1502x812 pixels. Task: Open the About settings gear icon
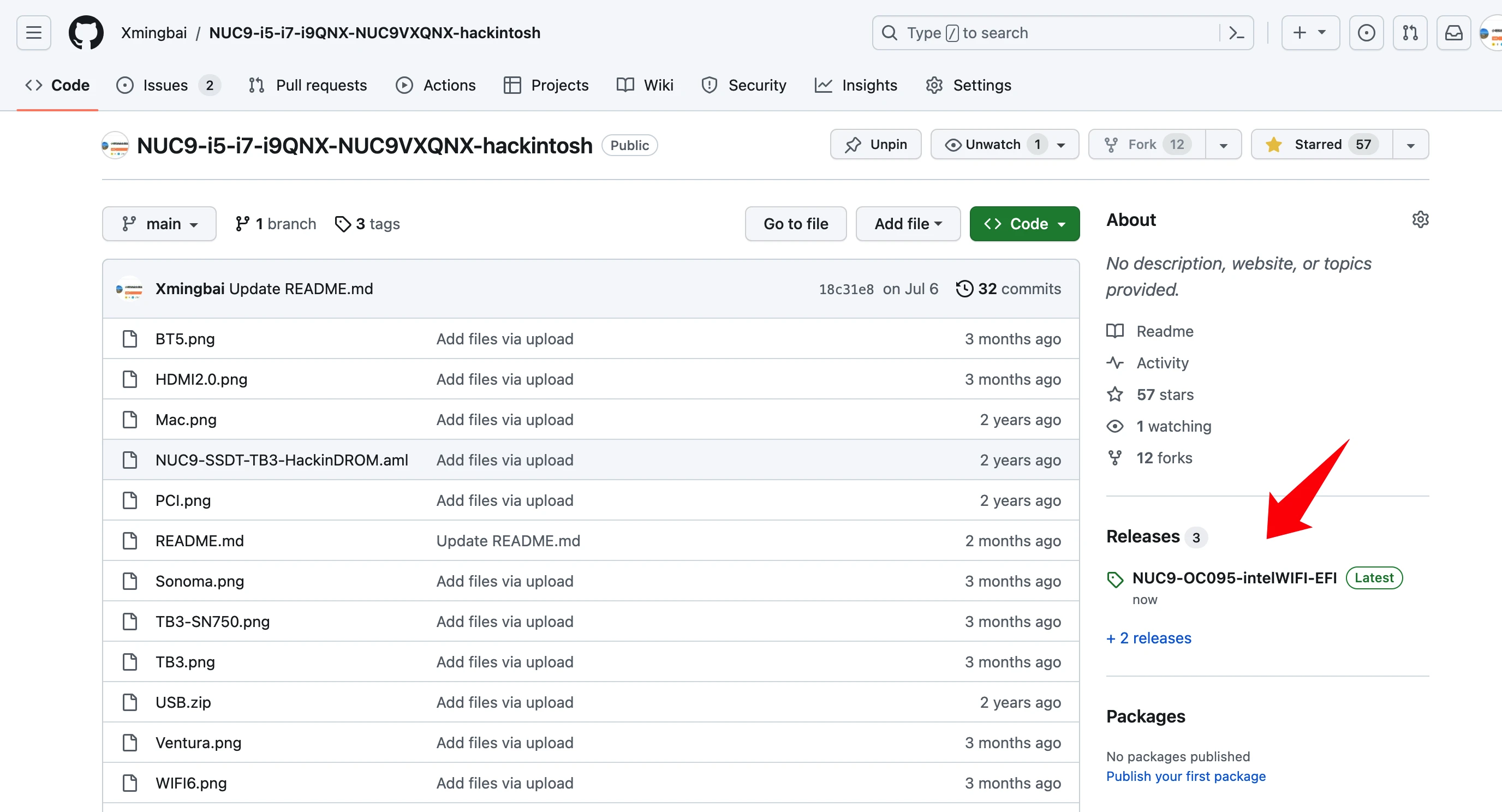coord(1420,220)
